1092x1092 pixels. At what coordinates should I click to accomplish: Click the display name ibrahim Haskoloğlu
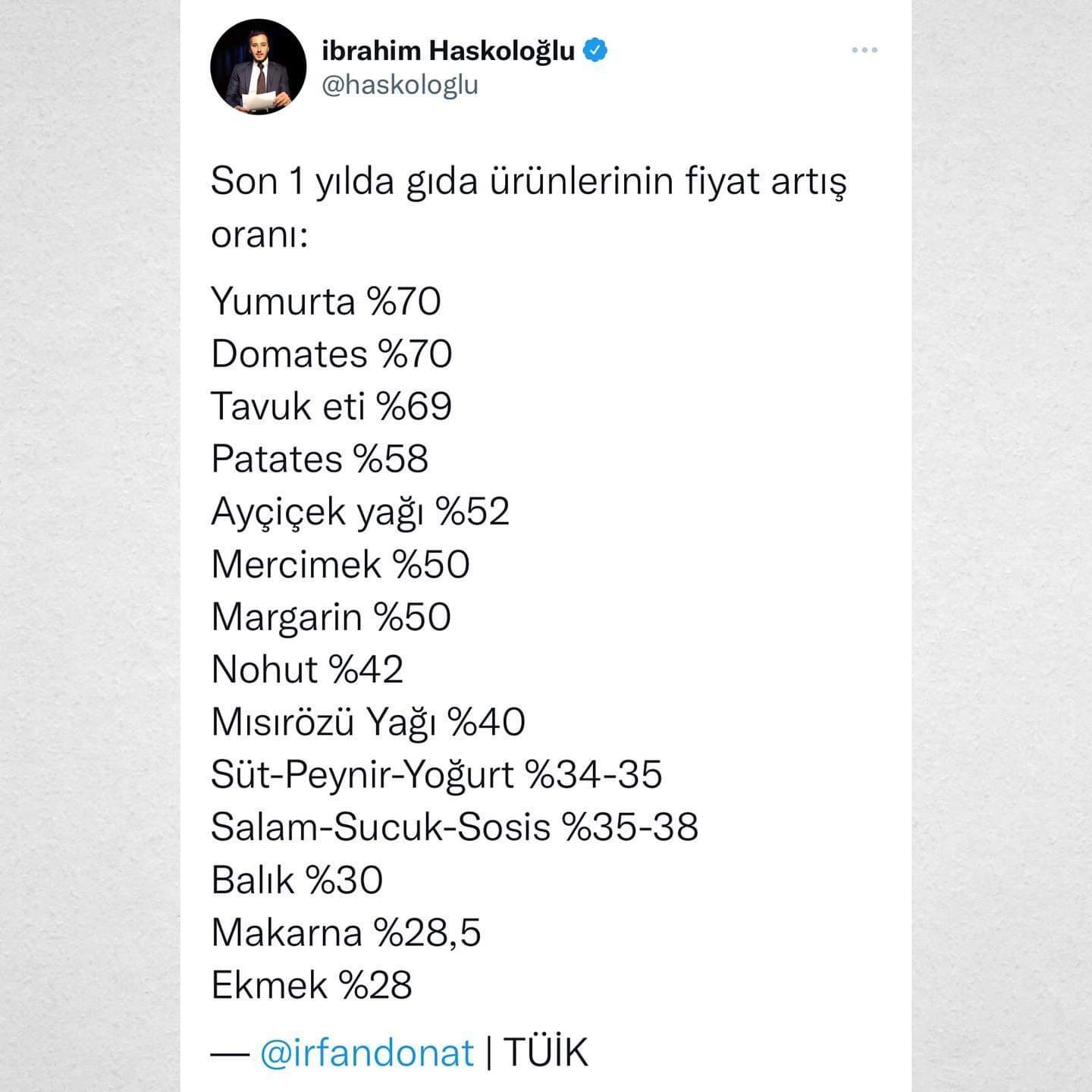pyautogui.click(x=448, y=51)
